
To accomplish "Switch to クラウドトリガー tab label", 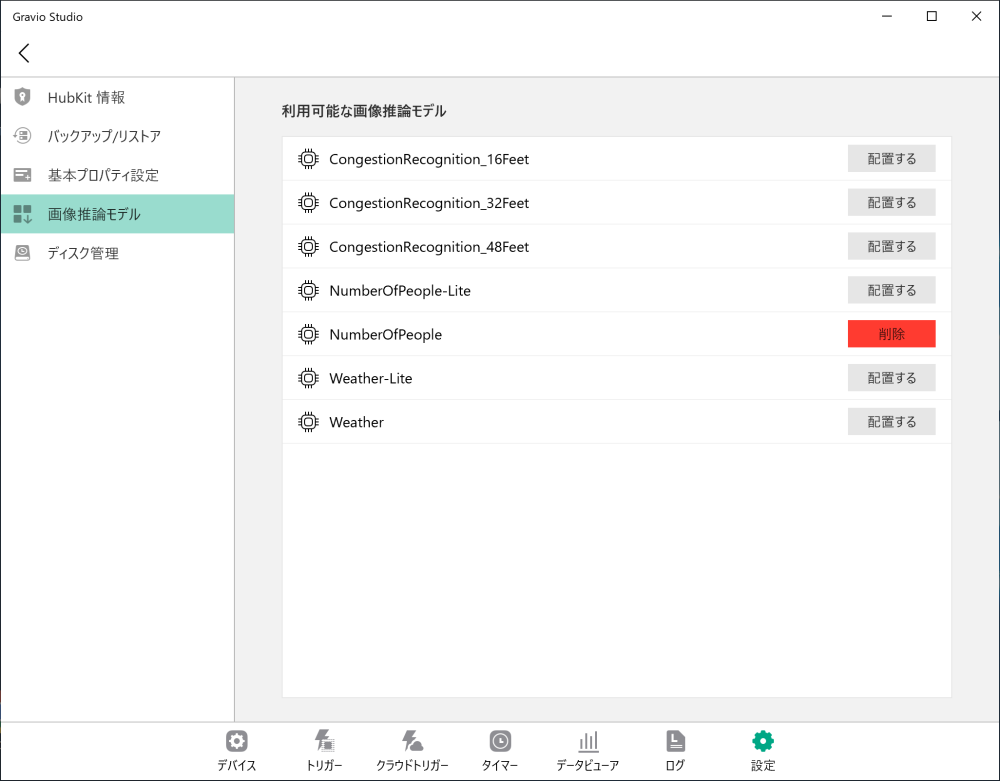I will [412, 765].
